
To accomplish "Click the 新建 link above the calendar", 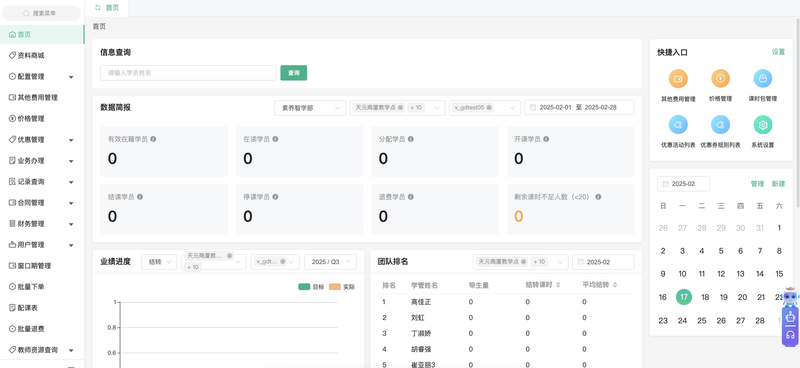I will pyautogui.click(x=778, y=184).
